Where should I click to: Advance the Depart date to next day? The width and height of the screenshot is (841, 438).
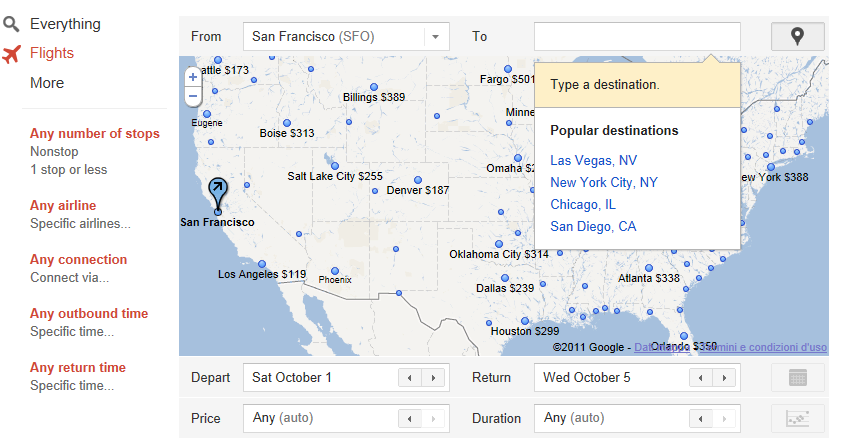433,378
